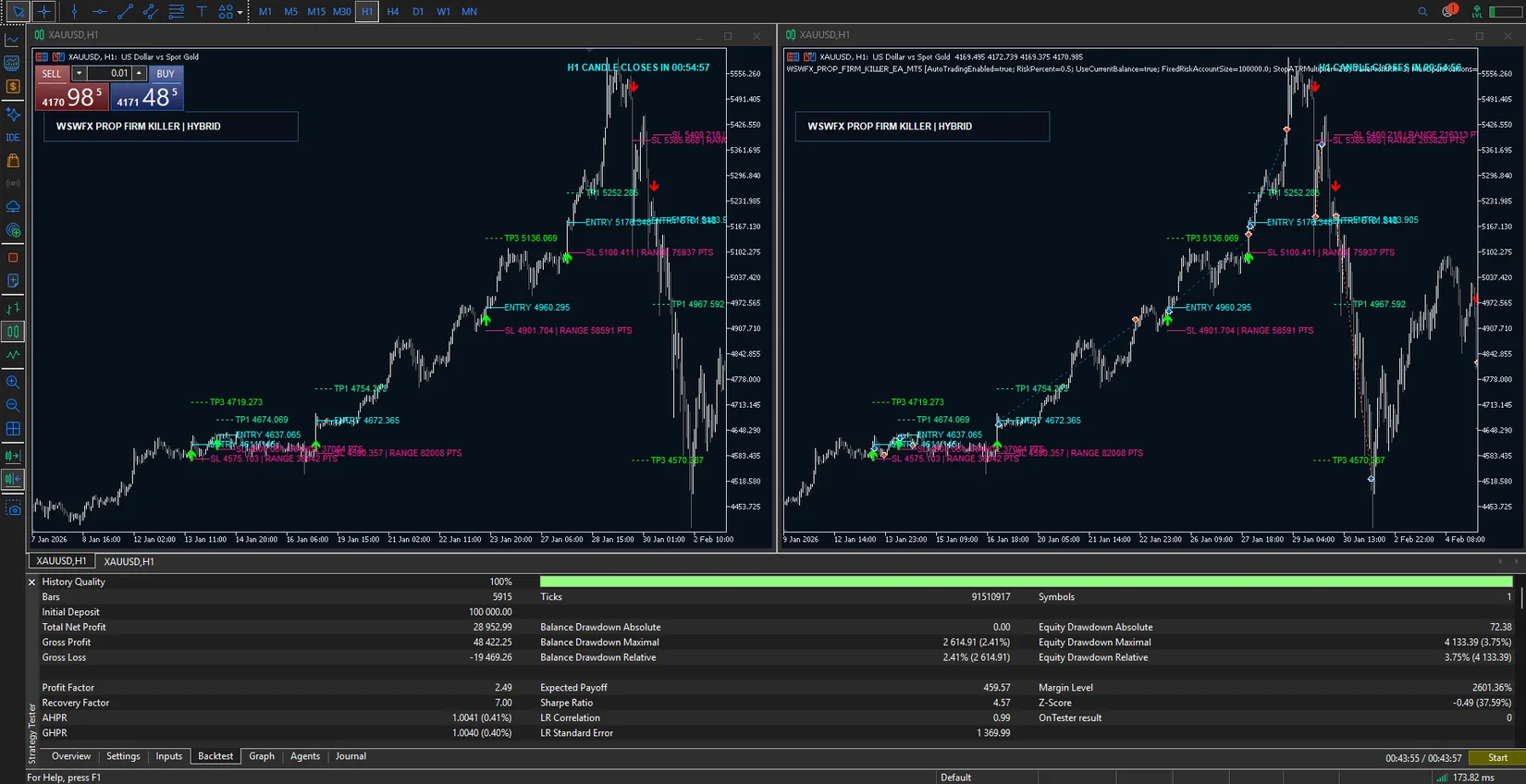The height and width of the screenshot is (784, 1526).
Task: Switch timeframe to M15
Action: (316, 12)
